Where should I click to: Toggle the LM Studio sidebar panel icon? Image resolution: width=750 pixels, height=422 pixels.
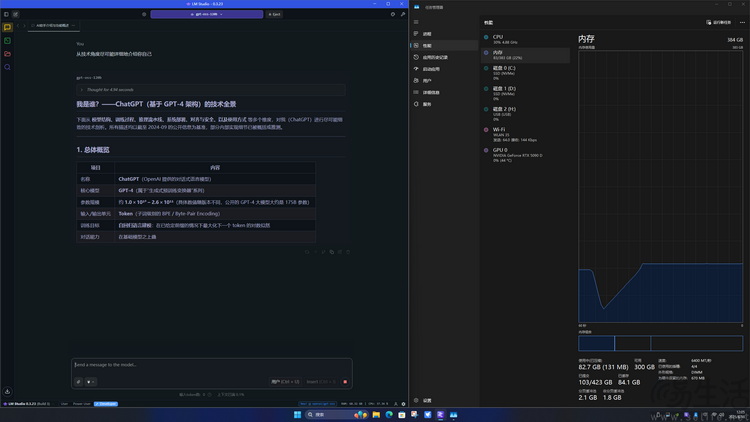coord(6,14)
